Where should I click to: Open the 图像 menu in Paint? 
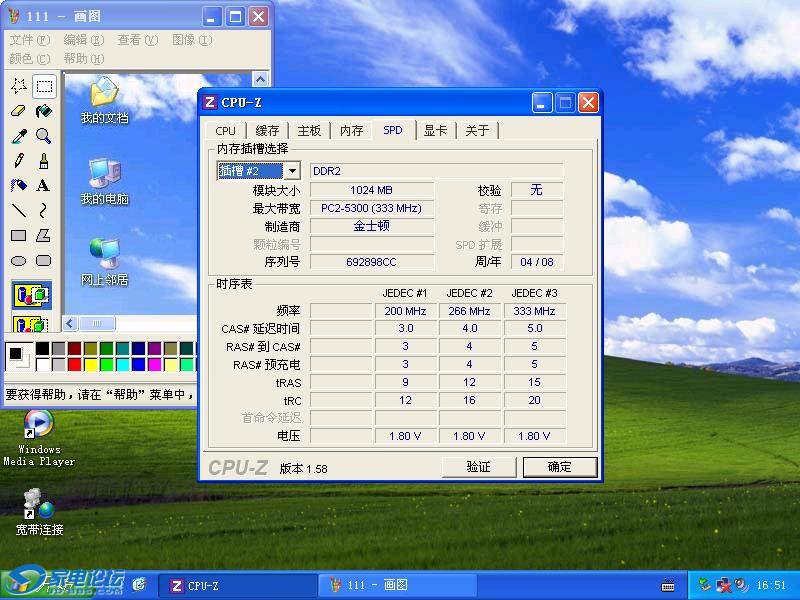192,40
